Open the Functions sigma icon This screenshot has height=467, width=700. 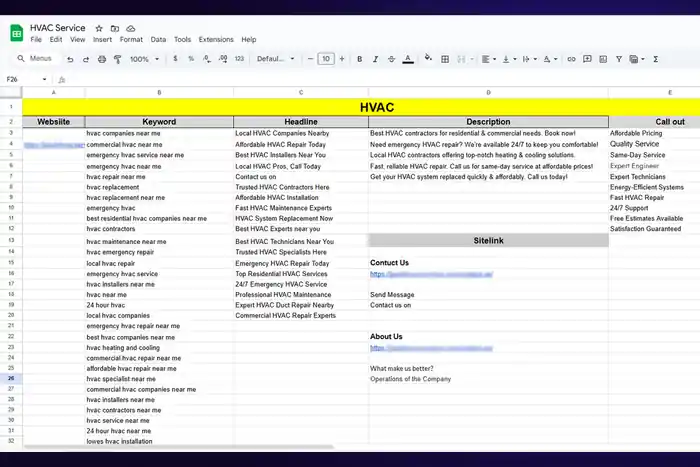[x=656, y=59]
